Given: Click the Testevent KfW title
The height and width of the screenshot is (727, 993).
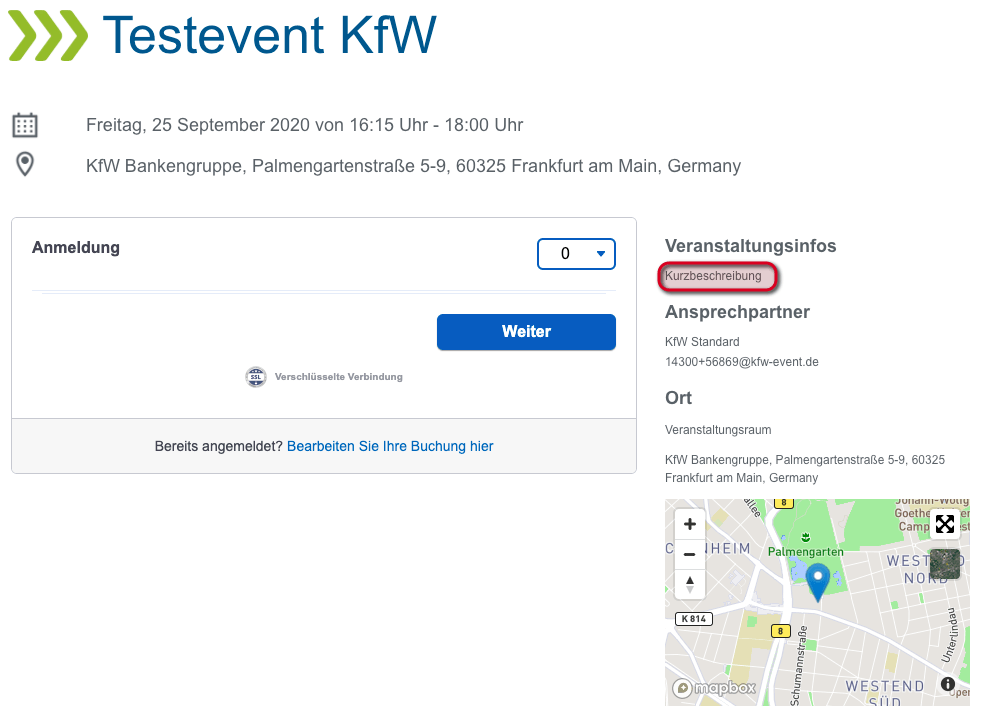Looking at the screenshot, I should tap(270, 35).
